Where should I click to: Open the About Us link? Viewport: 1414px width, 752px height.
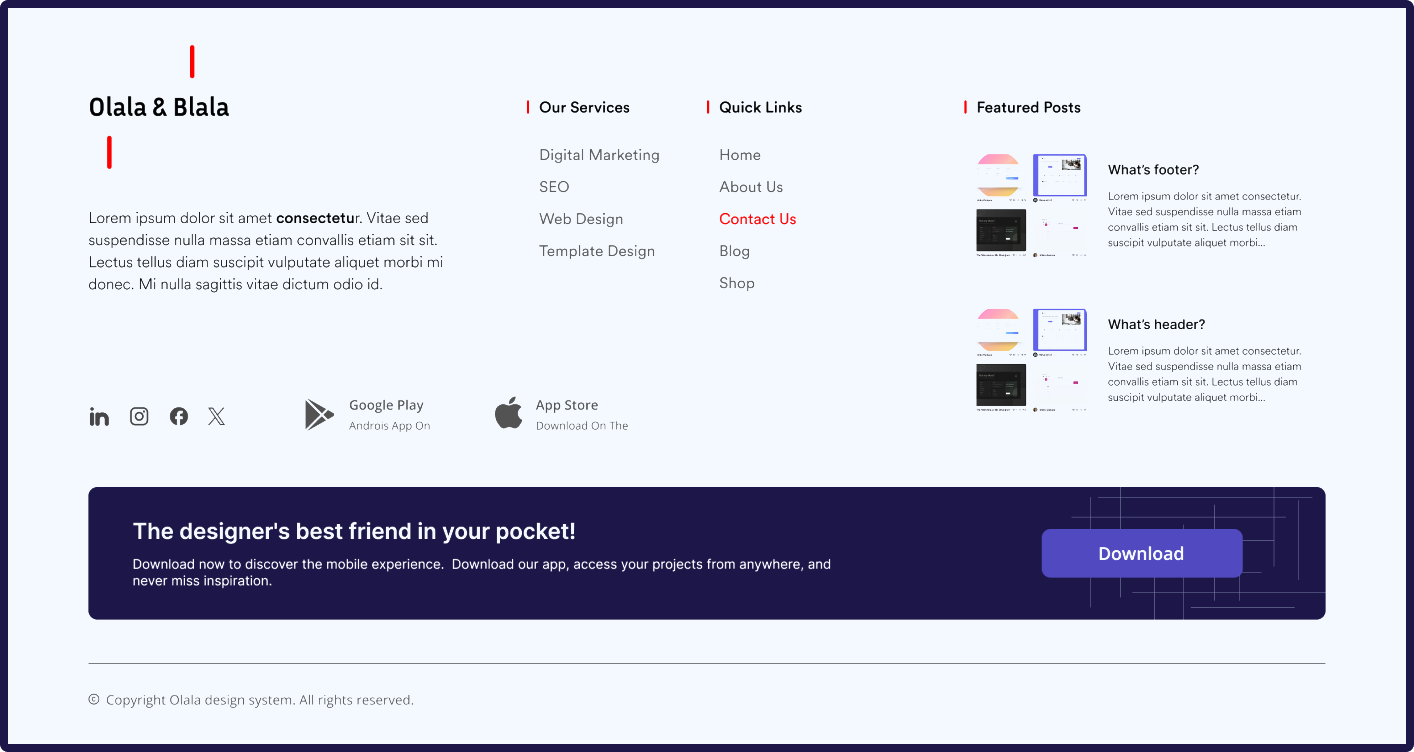tap(751, 187)
